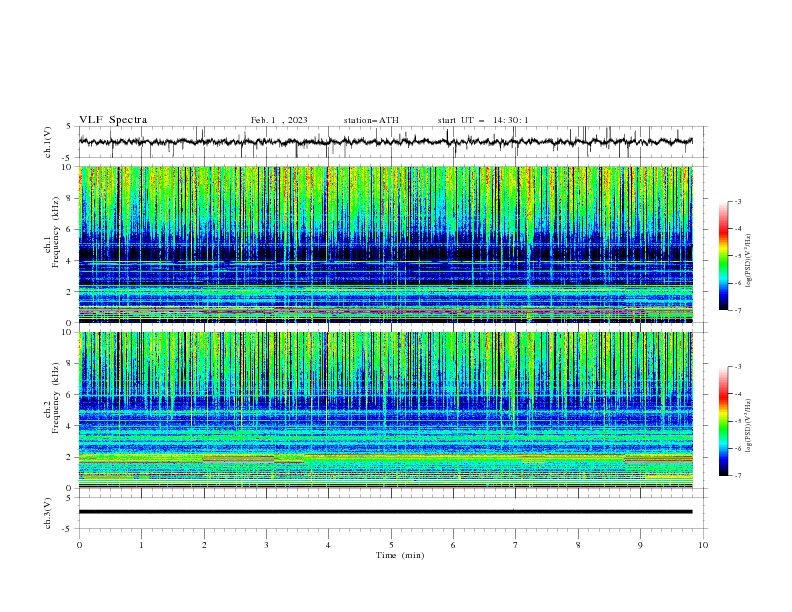Viewport: 792px width, 612px height.
Task: Click the '-7' value on lower colorbar
Action: (x=737, y=475)
